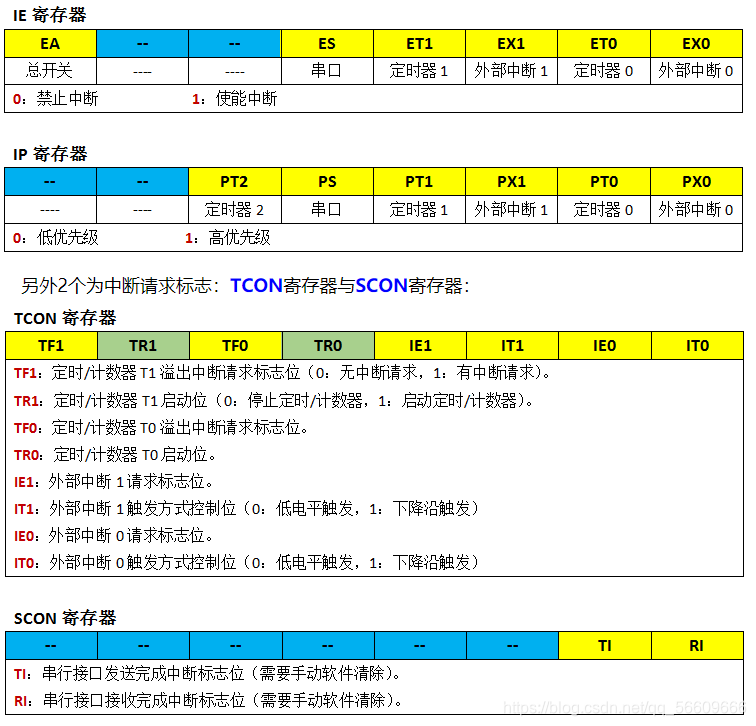The height and width of the screenshot is (726, 756).
Task: Click the EX0 header cell
Action: tap(696, 44)
